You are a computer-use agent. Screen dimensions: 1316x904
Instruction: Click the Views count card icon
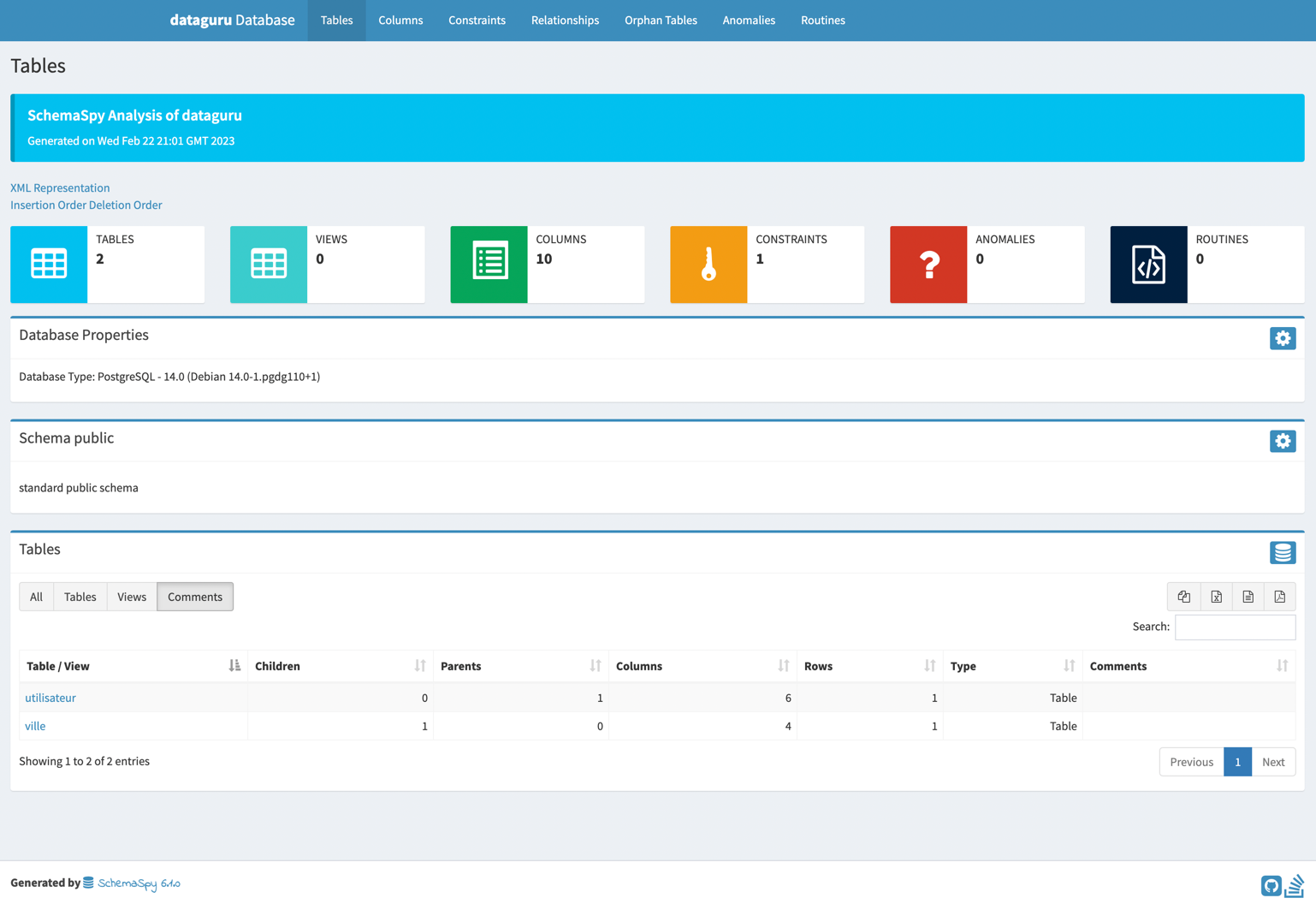pyautogui.click(x=269, y=264)
